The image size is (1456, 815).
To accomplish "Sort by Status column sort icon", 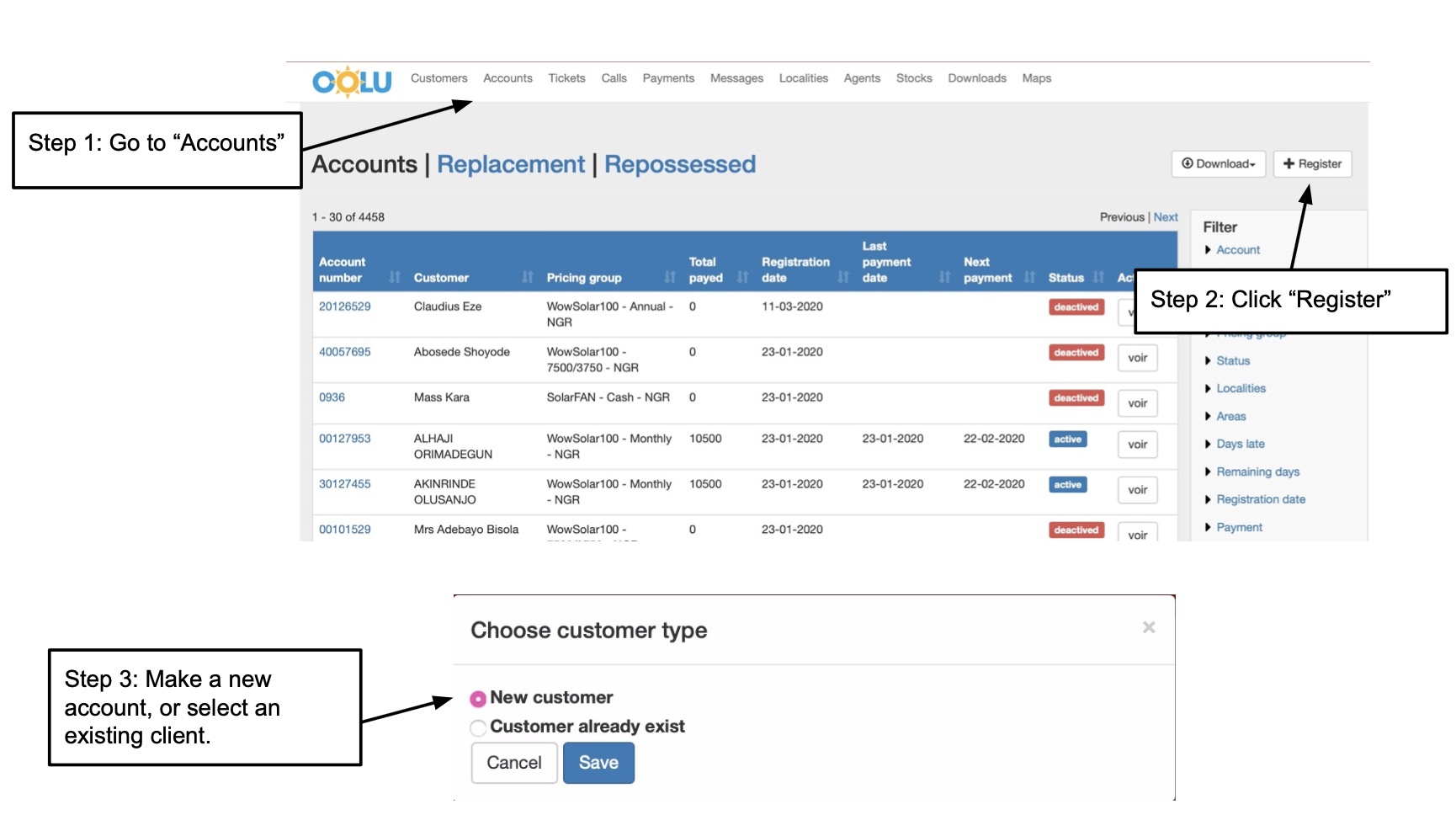I will click(1098, 278).
